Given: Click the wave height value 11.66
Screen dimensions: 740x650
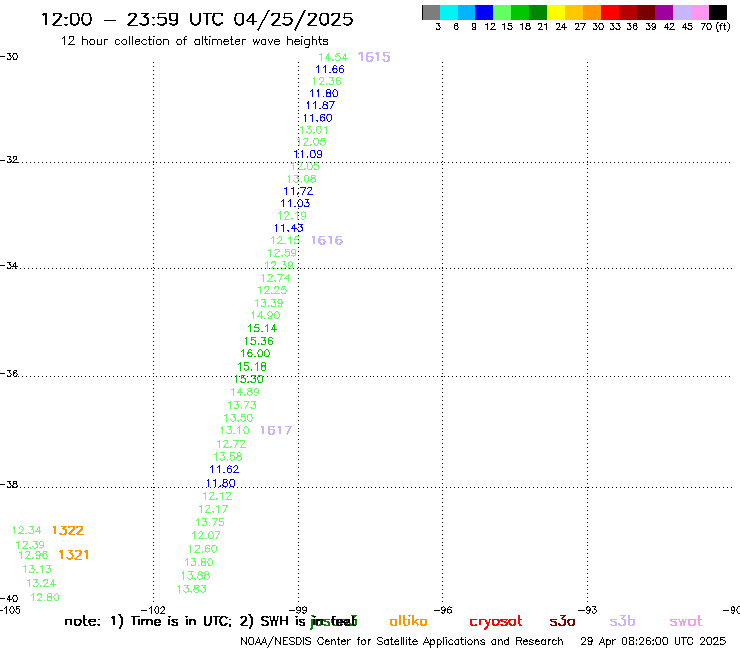Looking at the screenshot, I should tap(330, 69).
